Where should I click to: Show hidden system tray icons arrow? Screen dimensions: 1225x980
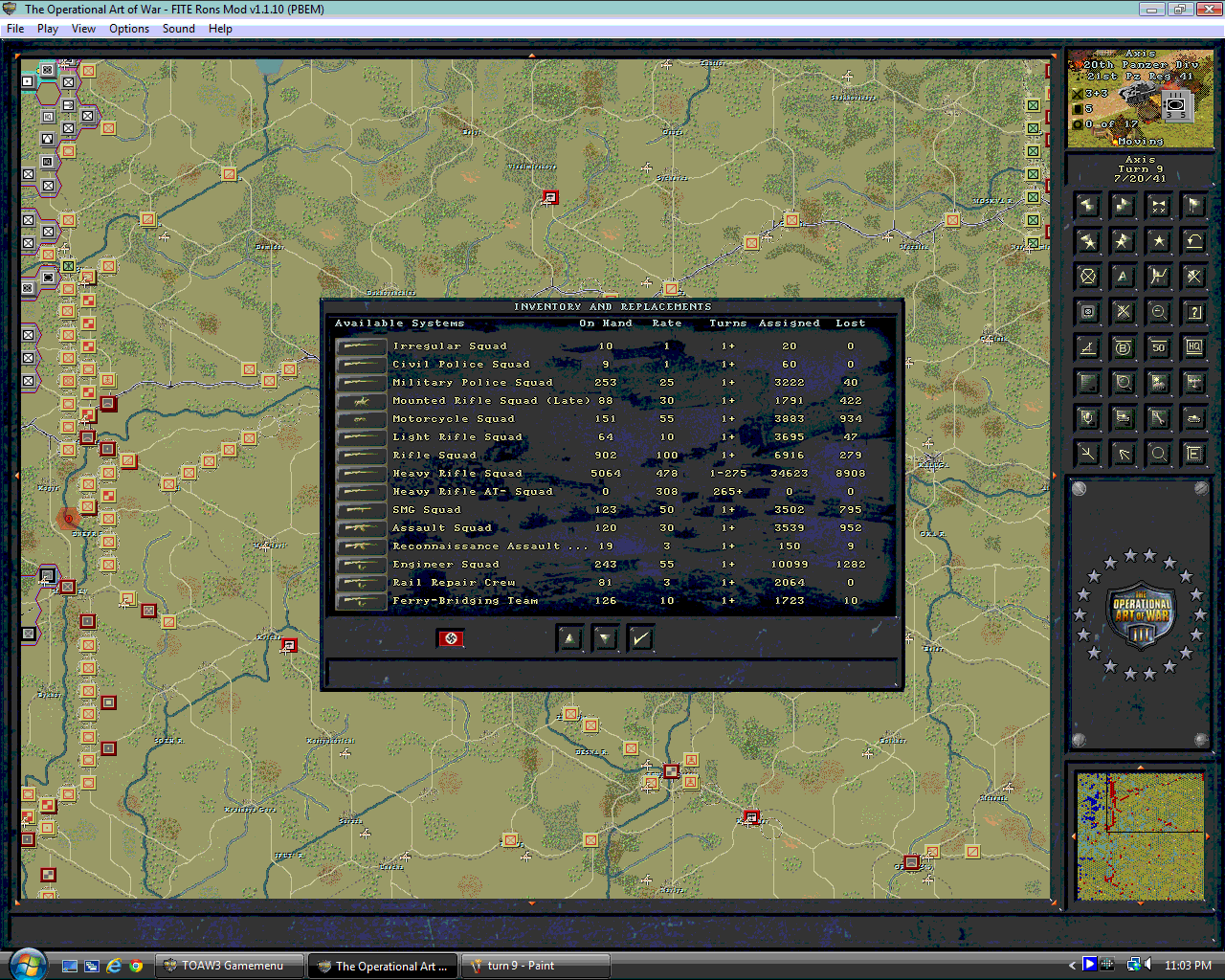(x=1074, y=966)
